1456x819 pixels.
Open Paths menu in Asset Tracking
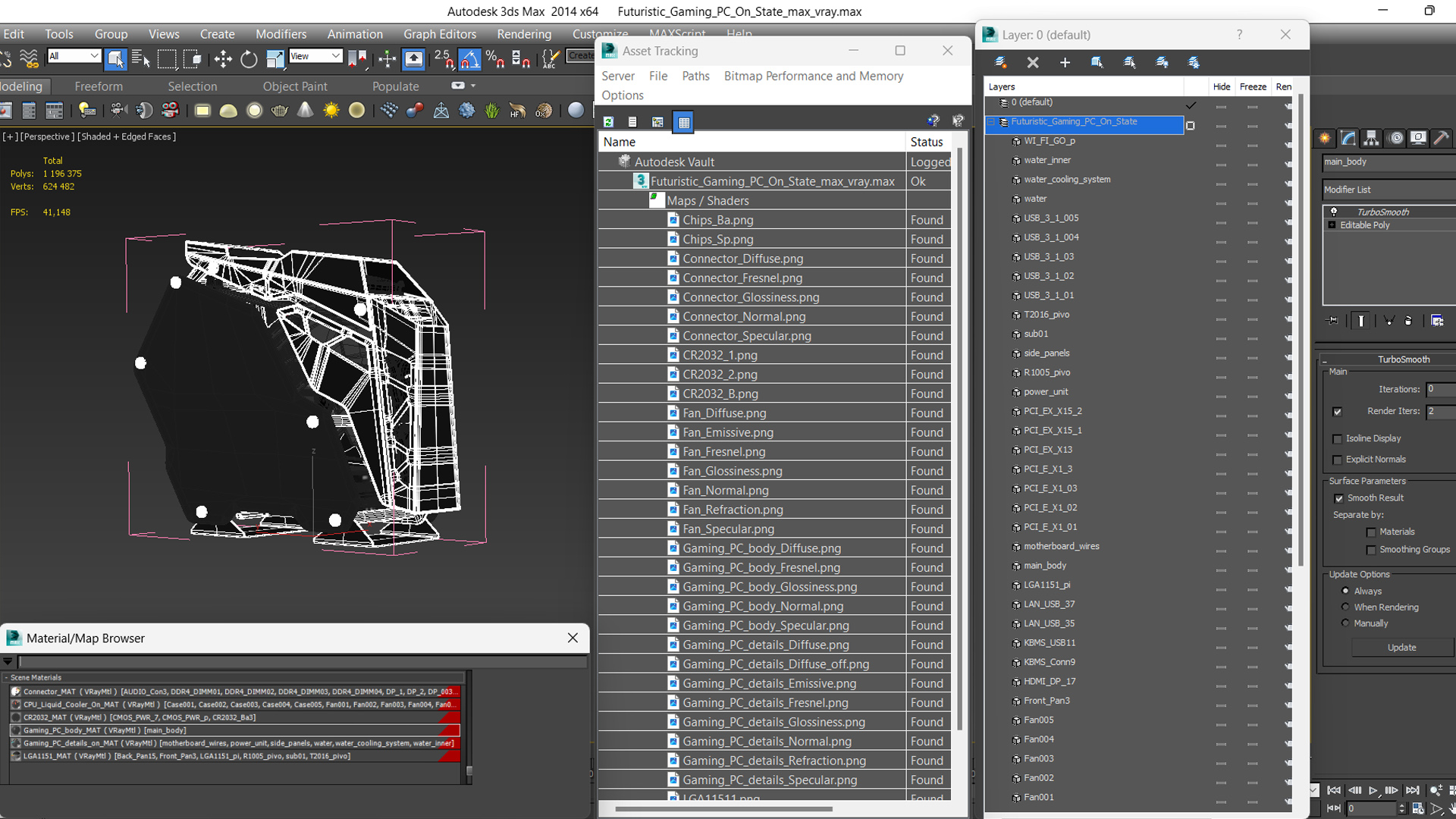(x=695, y=76)
